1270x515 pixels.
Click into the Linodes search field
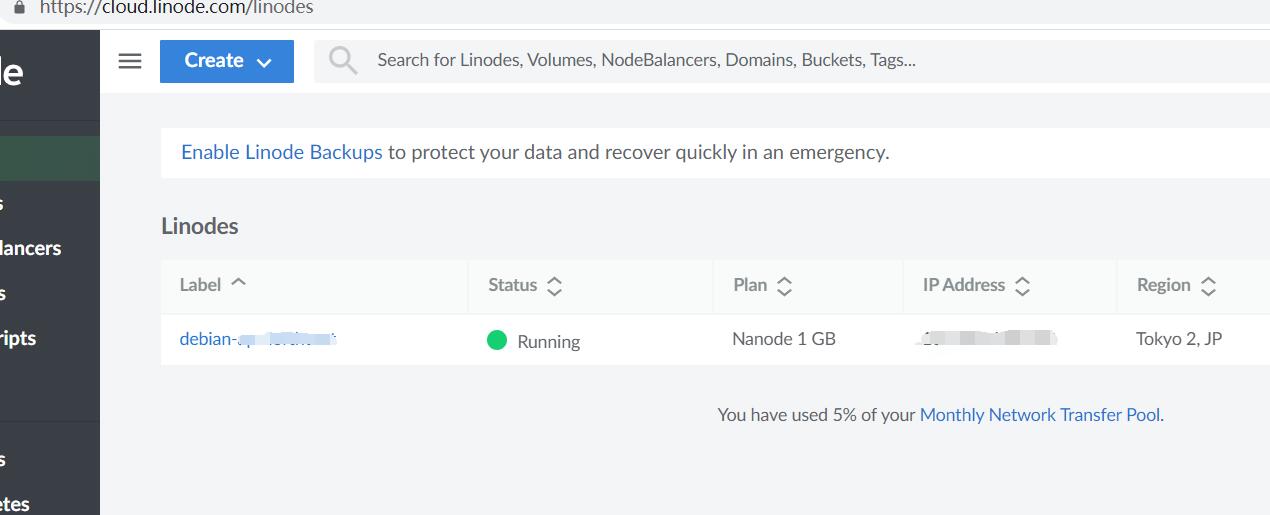pyautogui.click(x=700, y=60)
